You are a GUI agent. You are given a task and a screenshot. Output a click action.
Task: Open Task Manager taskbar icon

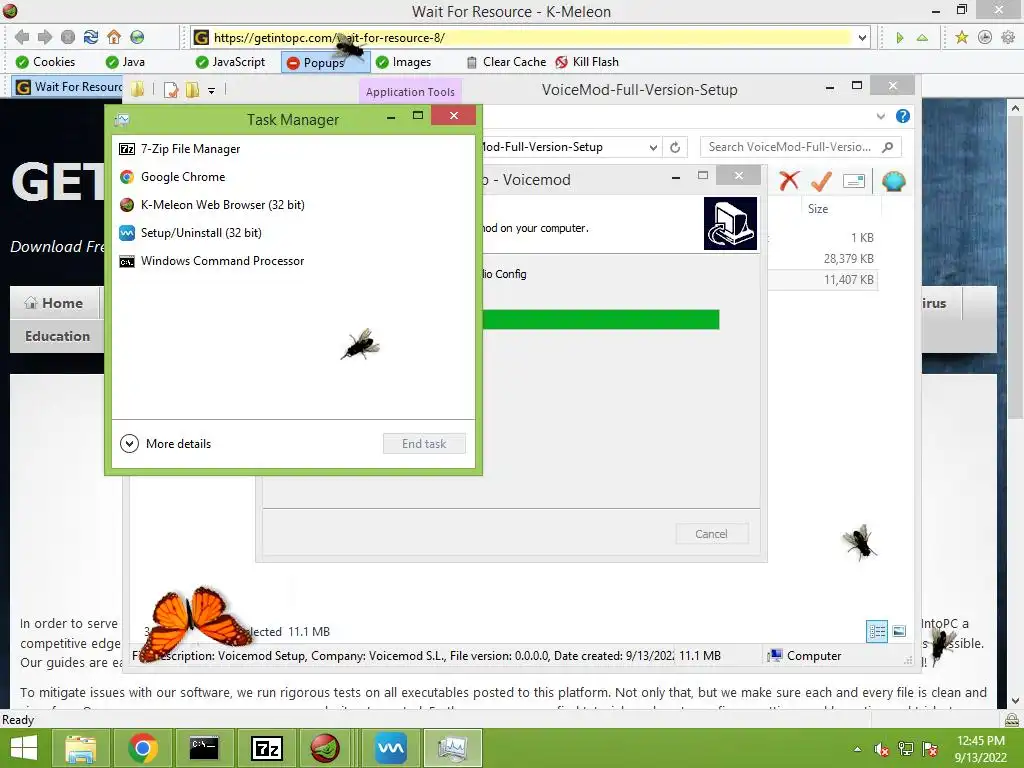(452, 748)
